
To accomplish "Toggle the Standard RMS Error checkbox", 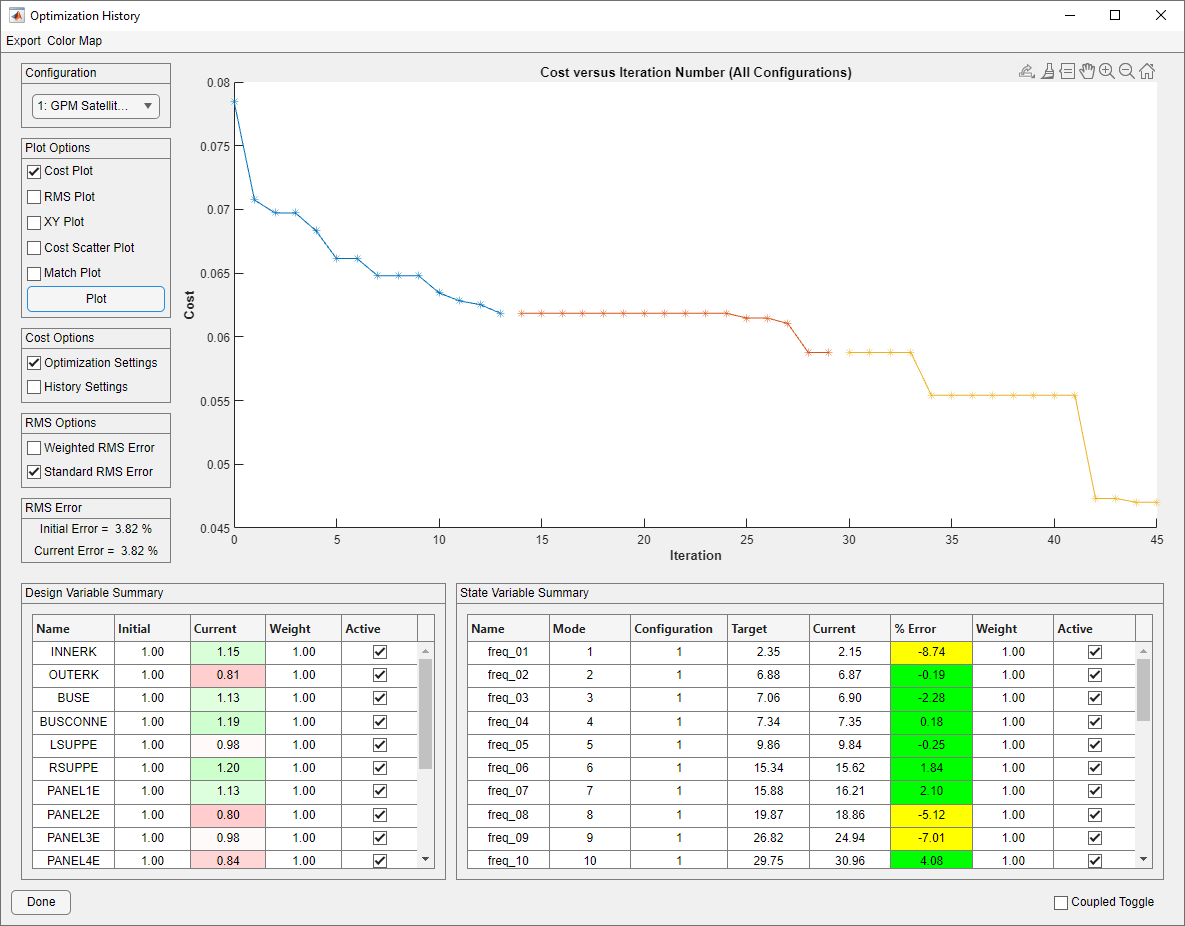I will (34, 472).
